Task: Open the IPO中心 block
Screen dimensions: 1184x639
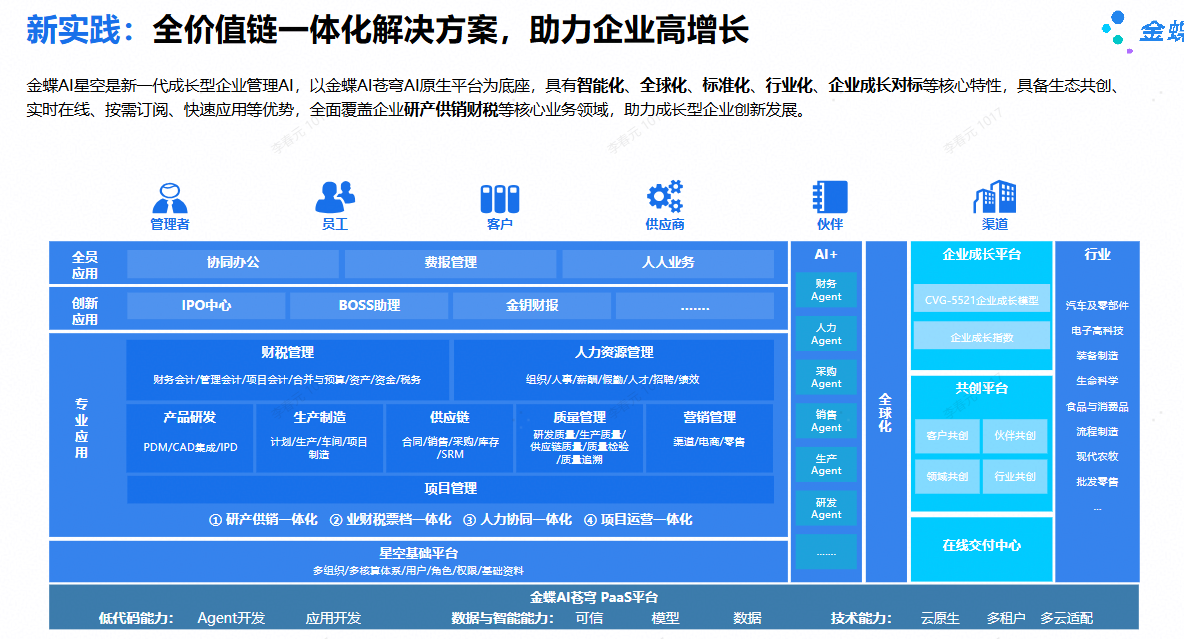Action: 206,306
